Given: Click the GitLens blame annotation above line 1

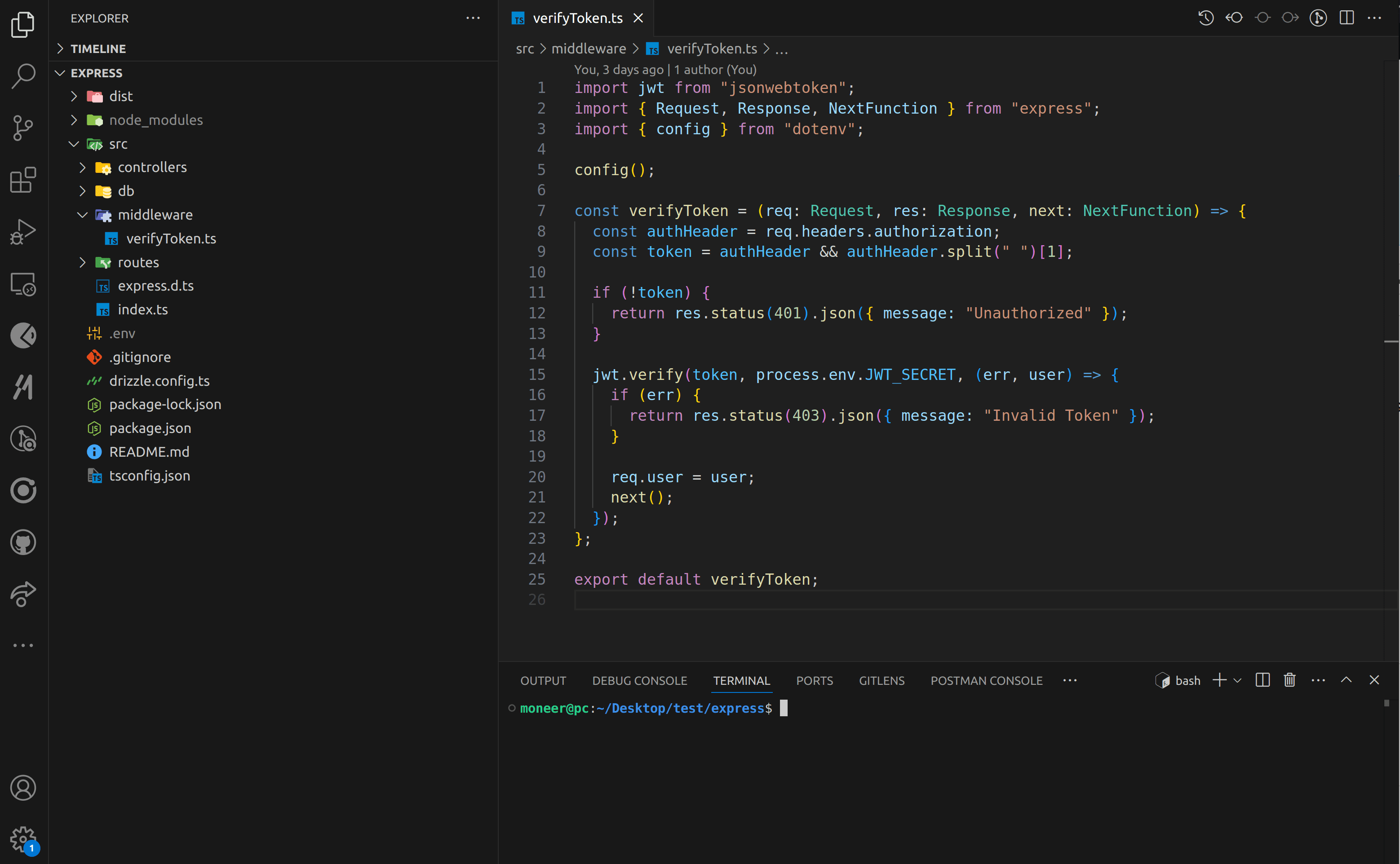Looking at the screenshot, I should coord(665,70).
